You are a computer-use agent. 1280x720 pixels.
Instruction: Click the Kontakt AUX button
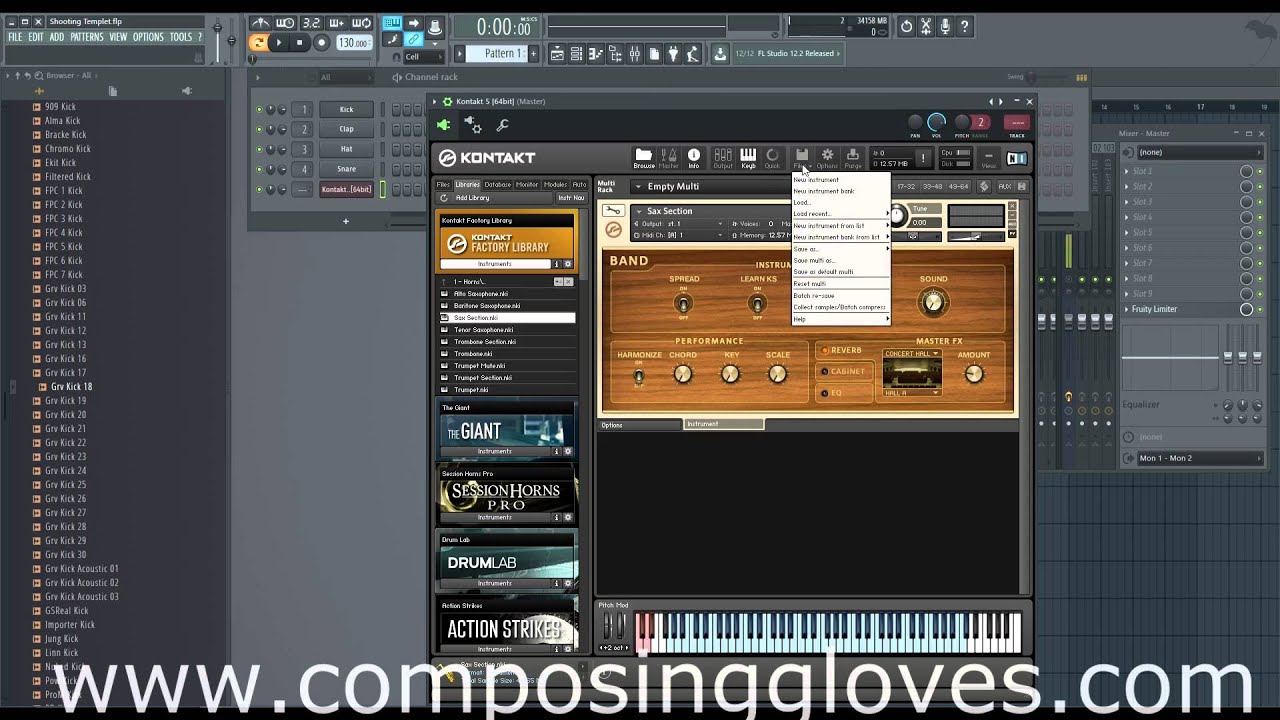tap(1004, 187)
